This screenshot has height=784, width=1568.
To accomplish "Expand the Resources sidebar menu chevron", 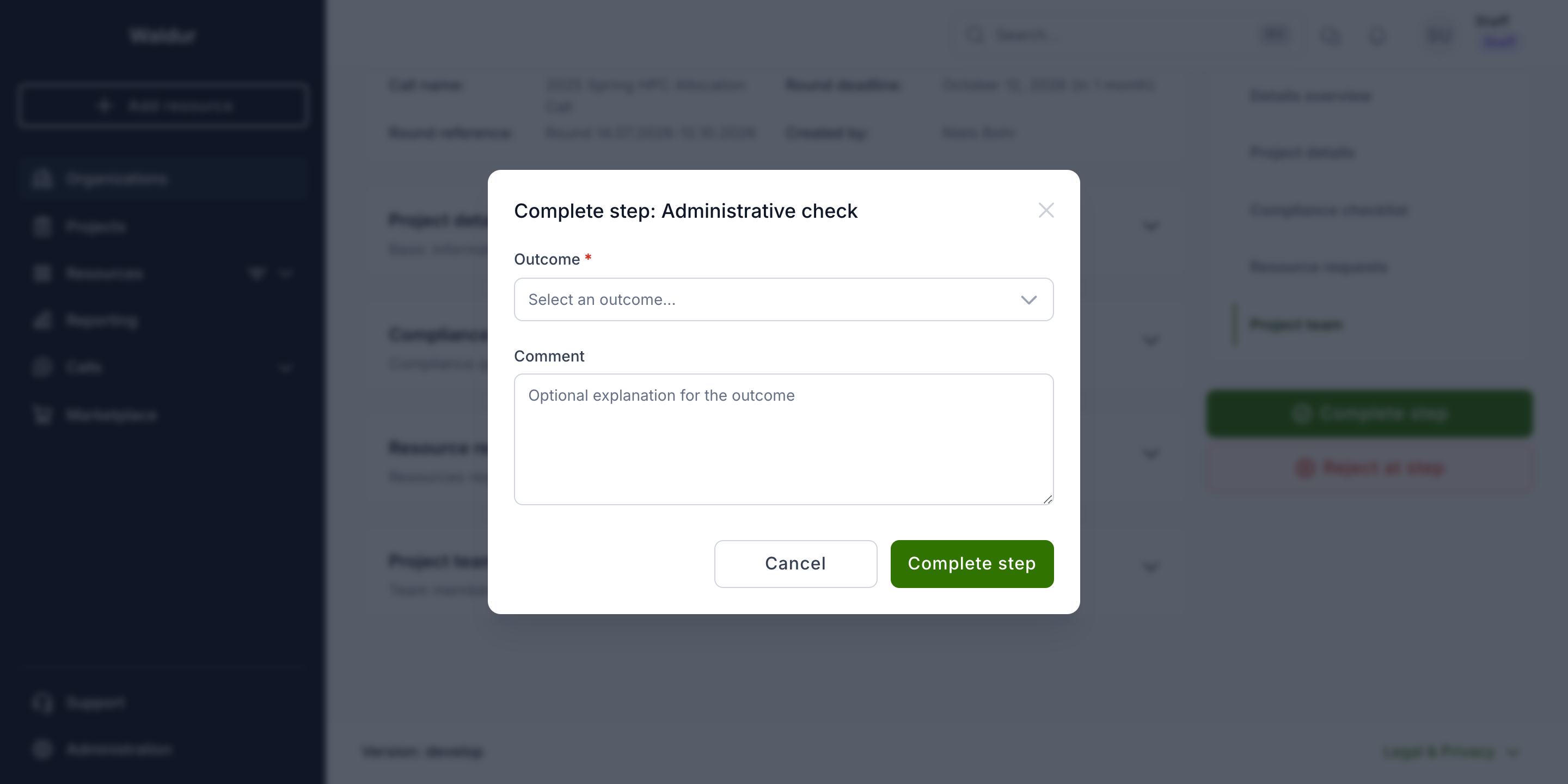I will [x=285, y=273].
